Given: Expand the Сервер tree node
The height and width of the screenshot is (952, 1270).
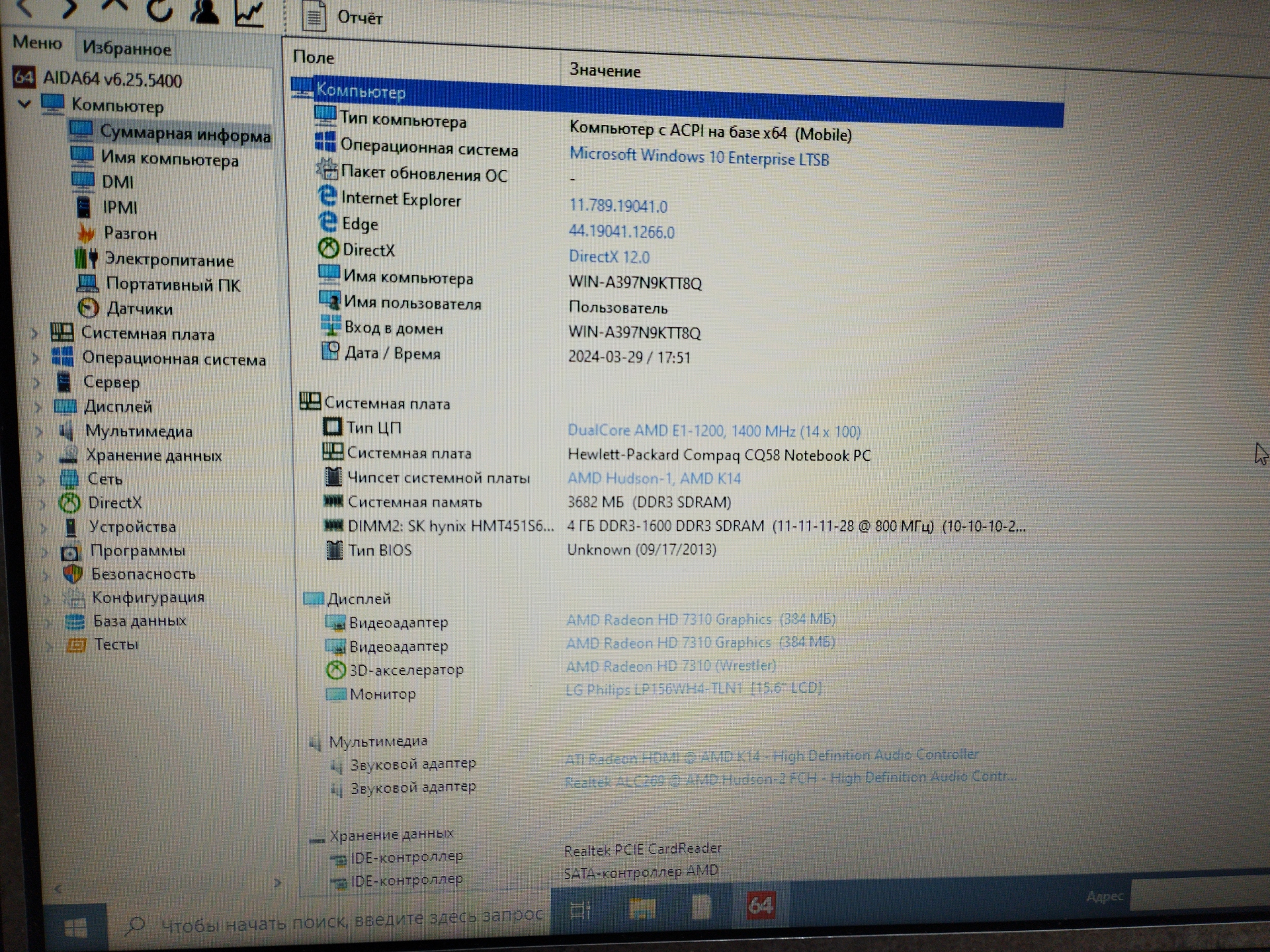Looking at the screenshot, I should point(37,383).
